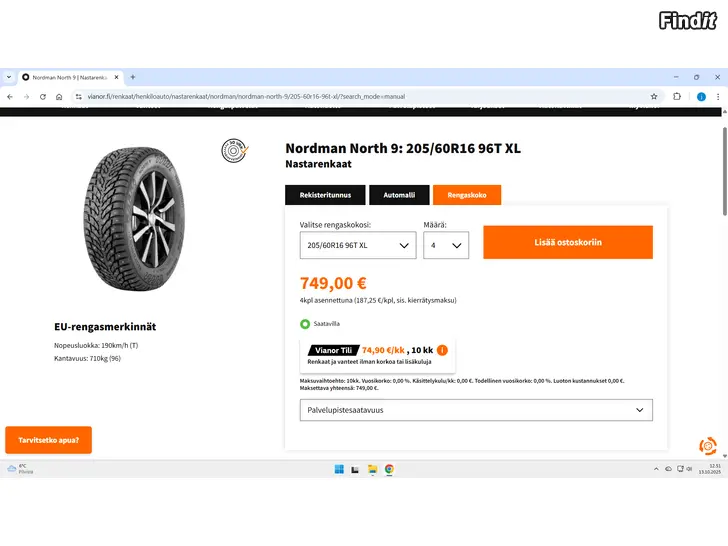
Task: Click the orange chat bubble icon
Action: tap(708, 445)
